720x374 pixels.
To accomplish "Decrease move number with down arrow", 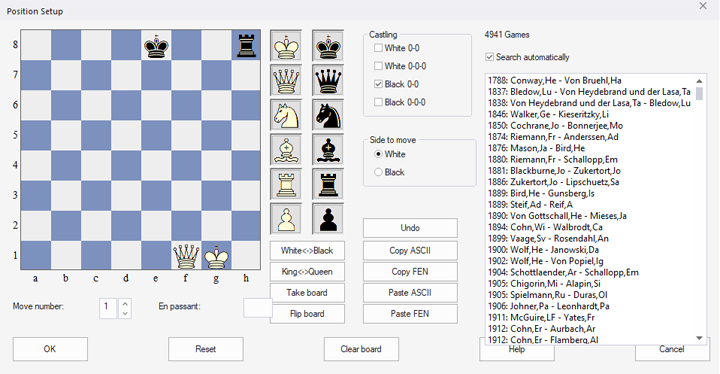I will 125,314.
